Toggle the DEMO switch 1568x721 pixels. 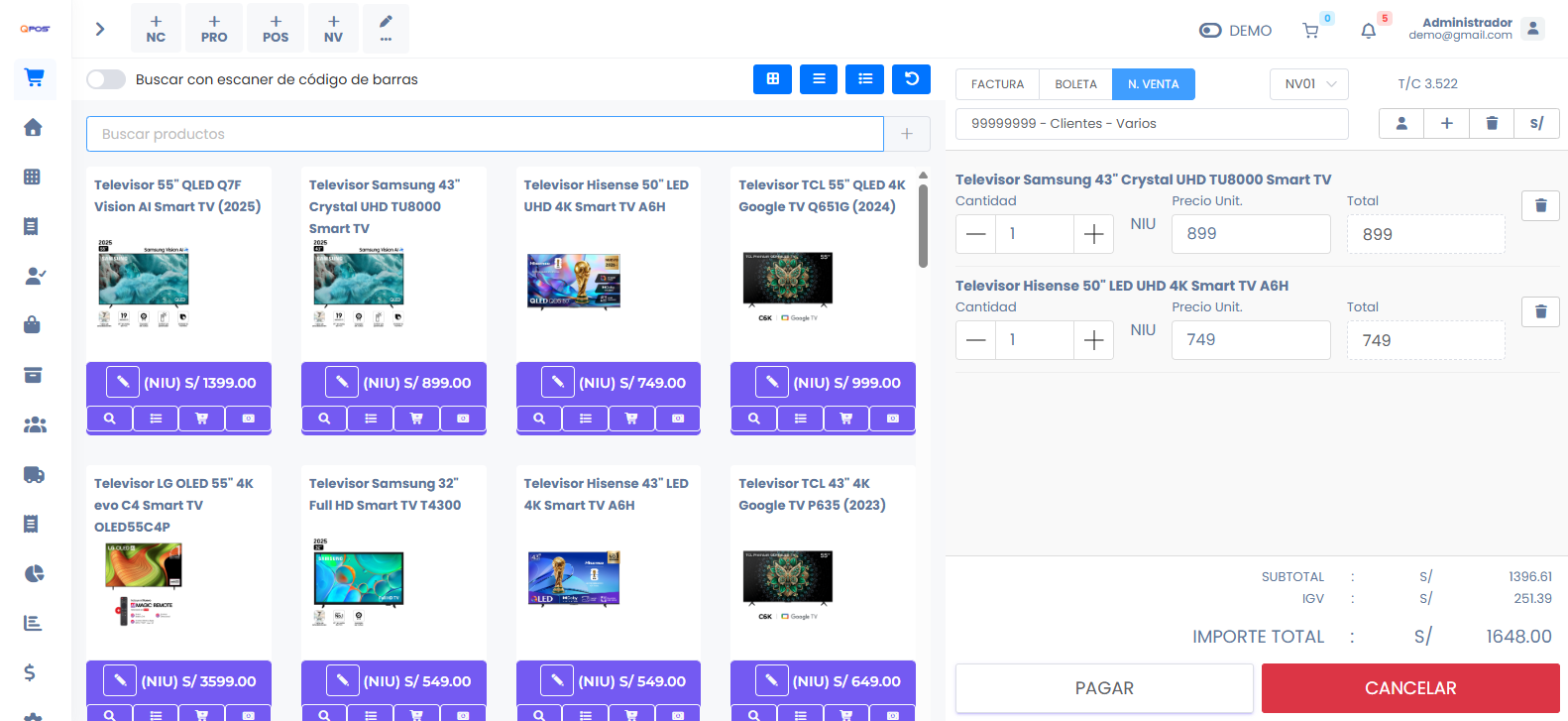coord(1210,31)
